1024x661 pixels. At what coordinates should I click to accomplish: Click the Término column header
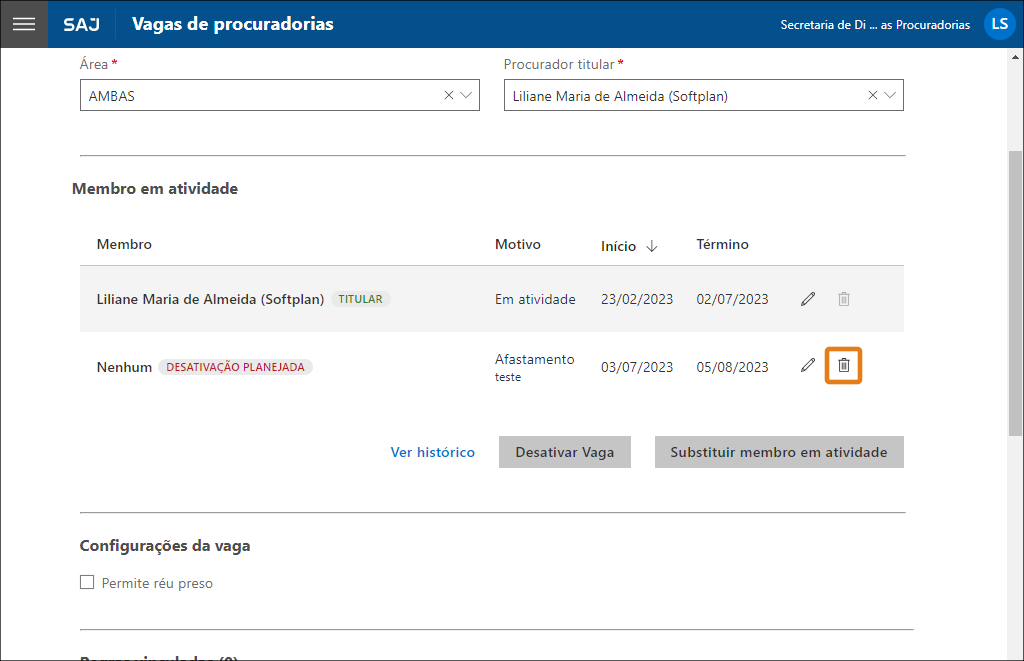[722, 245]
